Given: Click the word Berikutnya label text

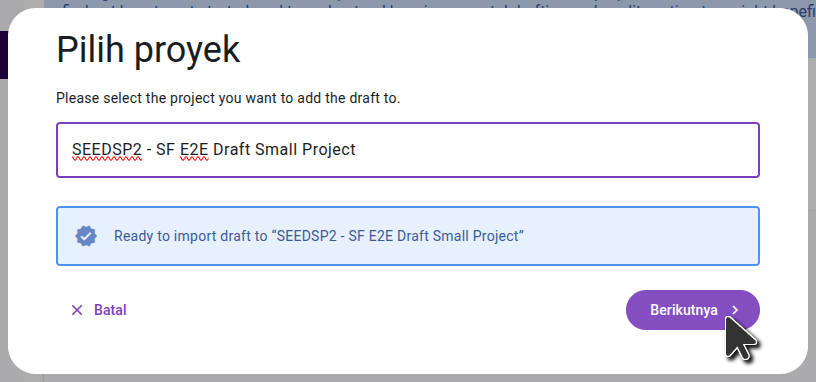Looking at the screenshot, I should (684, 310).
